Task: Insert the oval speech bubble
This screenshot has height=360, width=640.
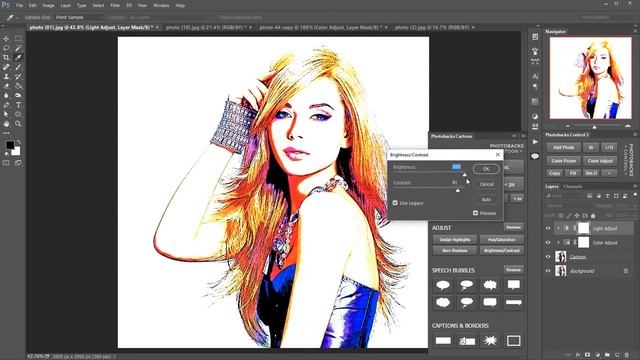Action: coord(443,285)
